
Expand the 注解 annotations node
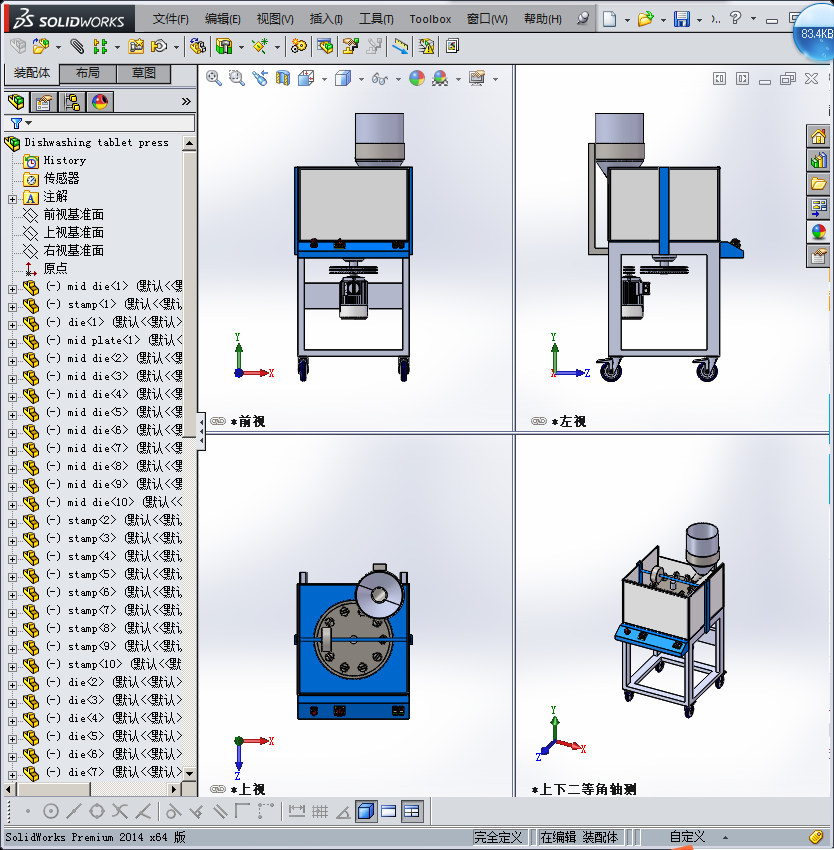(x=12, y=199)
